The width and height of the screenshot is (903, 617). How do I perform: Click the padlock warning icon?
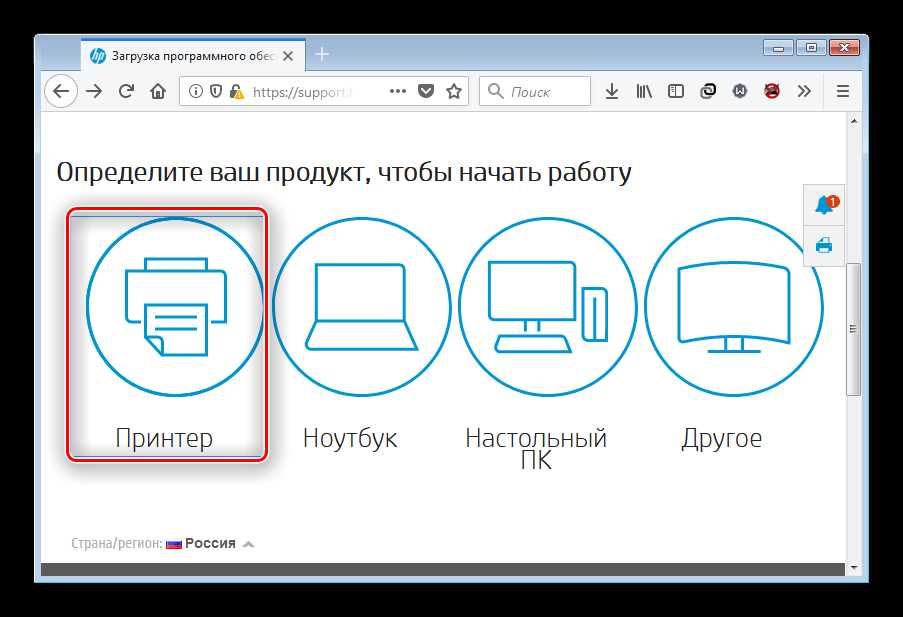point(236,92)
